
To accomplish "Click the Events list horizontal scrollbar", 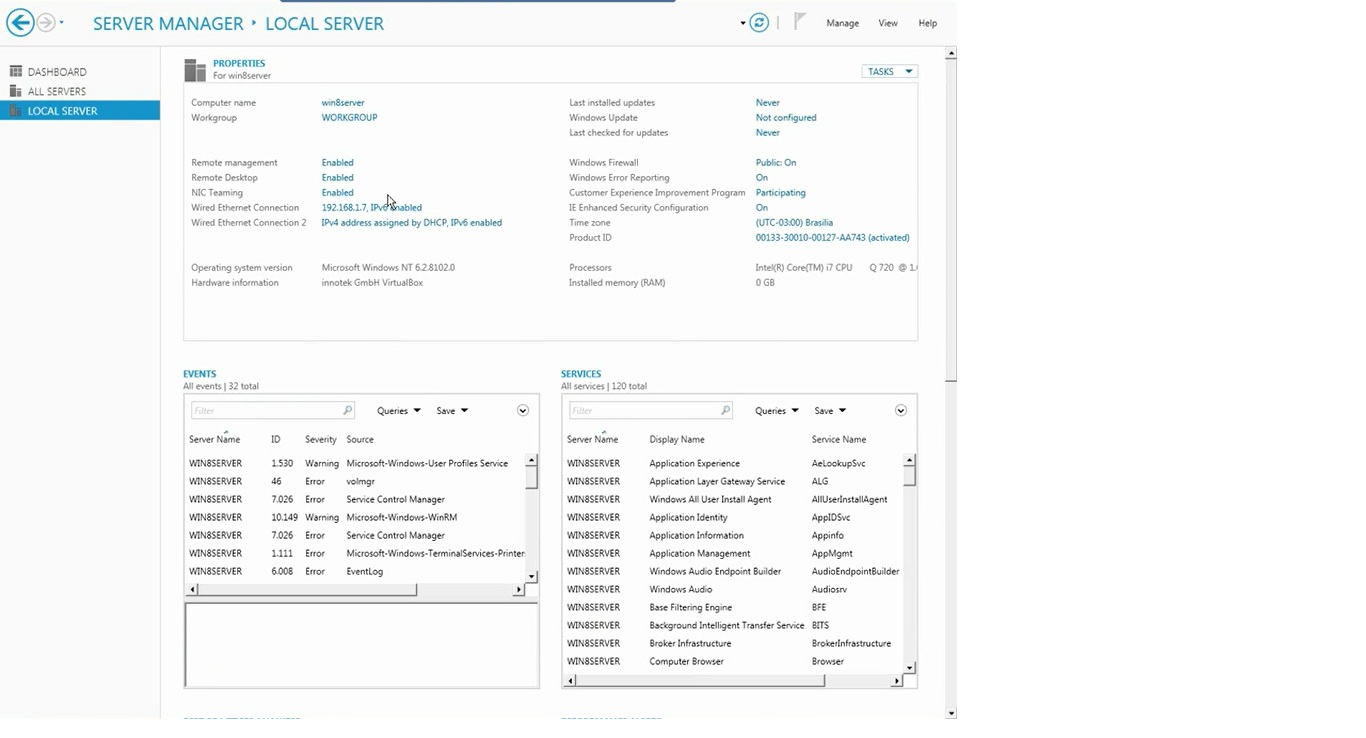I will [355, 590].
